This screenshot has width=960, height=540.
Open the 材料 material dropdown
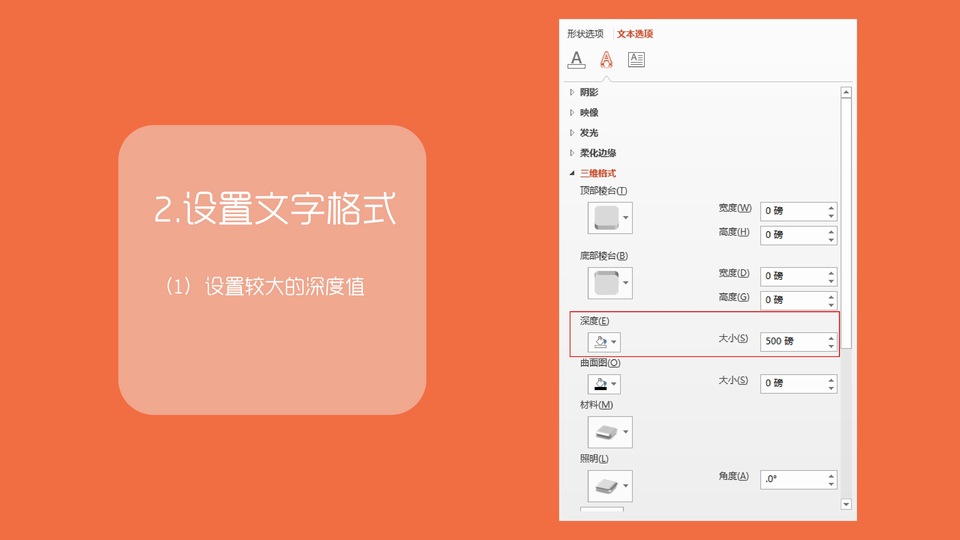[609, 432]
